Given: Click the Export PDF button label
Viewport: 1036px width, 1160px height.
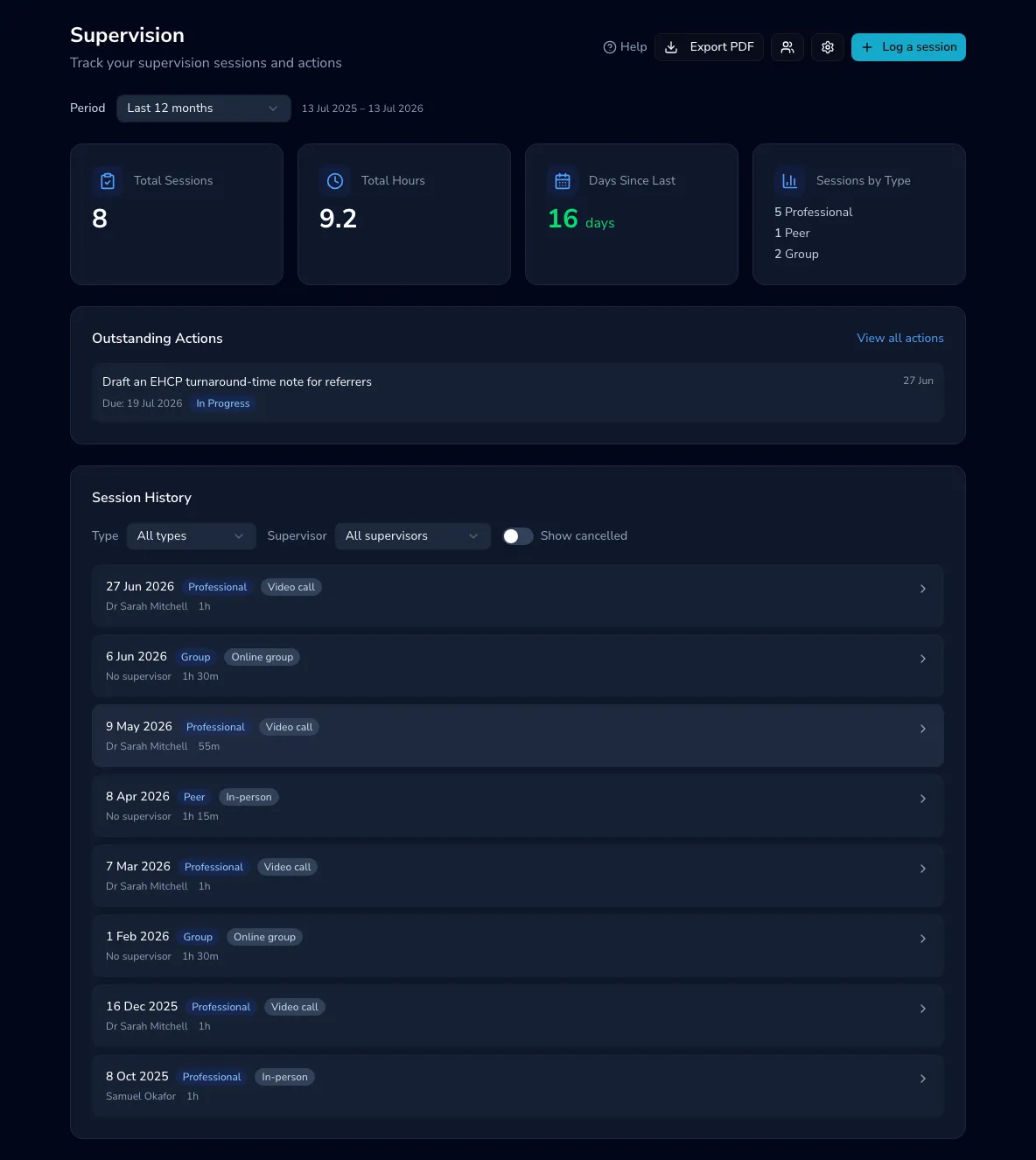Looking at the screenshot, I should coord(722,47).
